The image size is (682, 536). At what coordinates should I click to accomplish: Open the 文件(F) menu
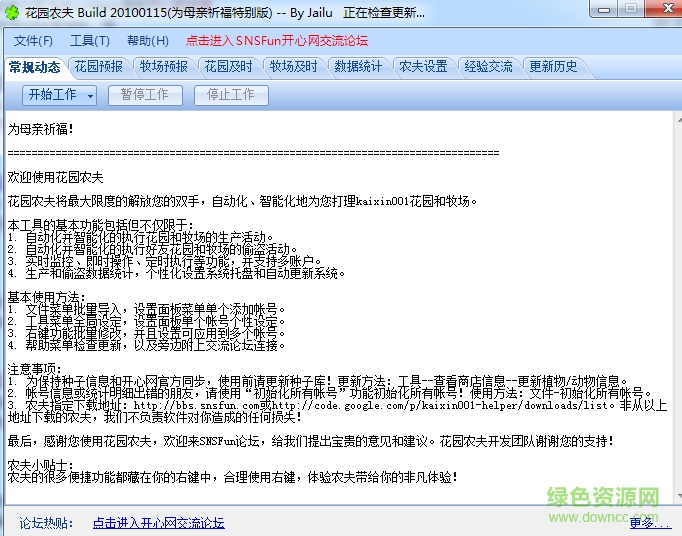pyautogui.click(x=33, y=41)
